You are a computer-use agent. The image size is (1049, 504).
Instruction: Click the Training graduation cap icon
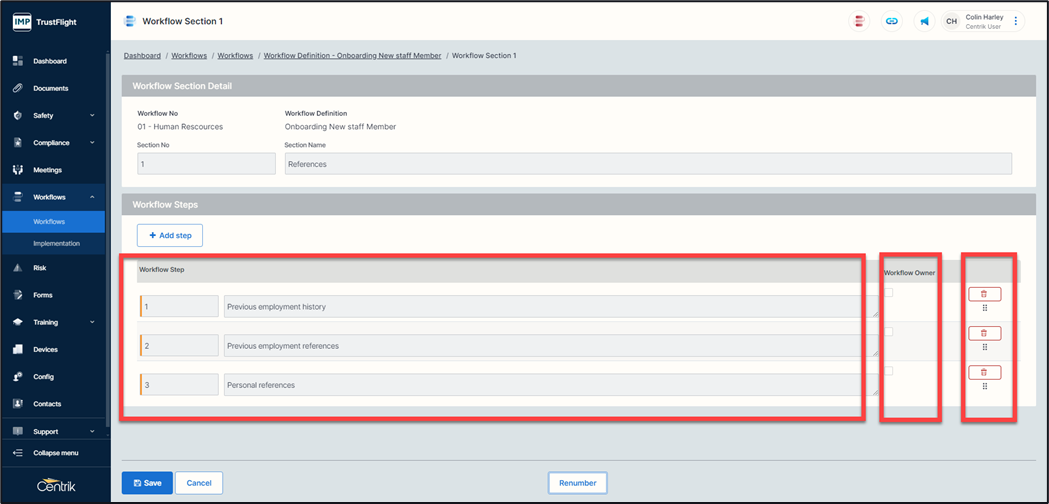18,322
